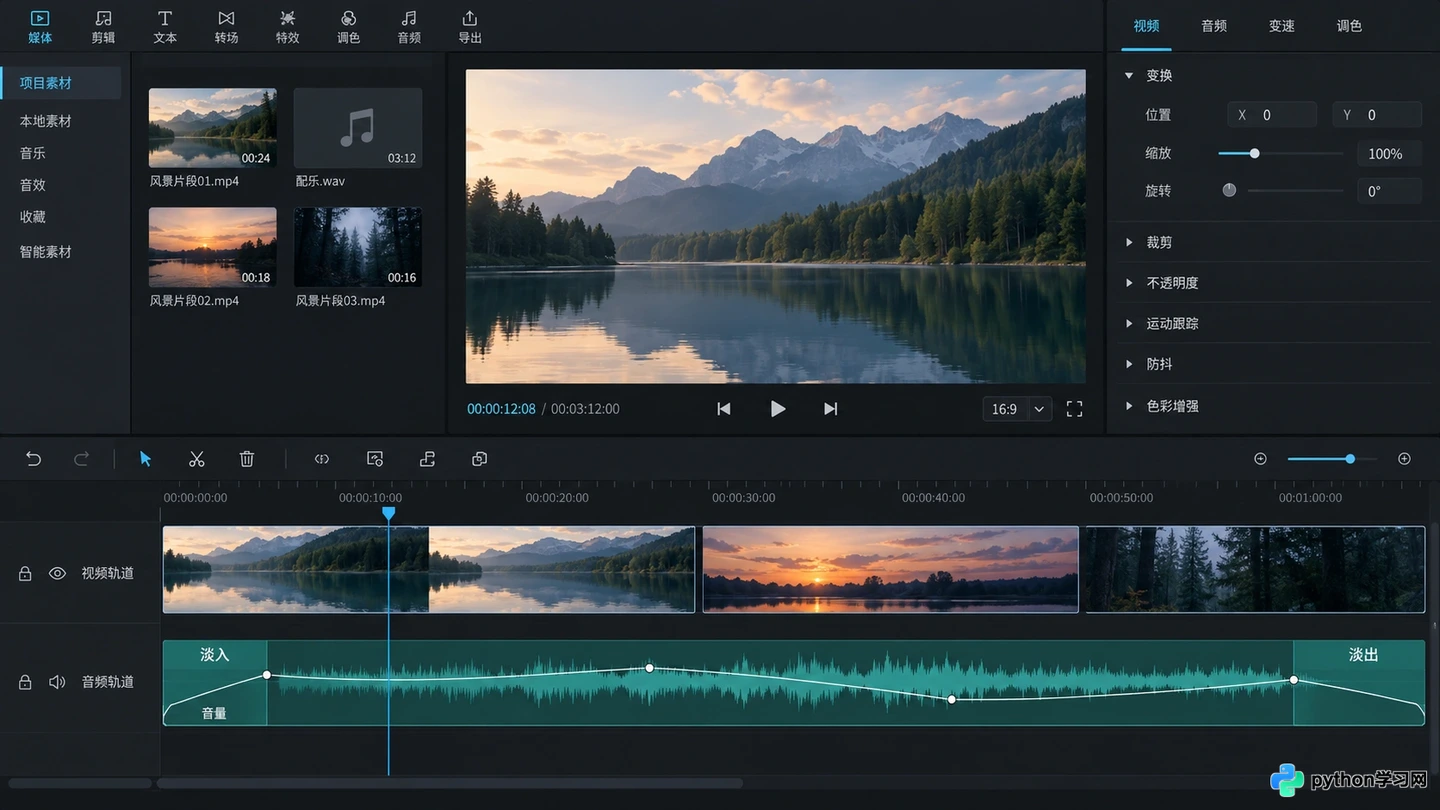Zoom out timeline with minus icon
The width and height of the screenshot is (1440, 810).
pos(1260,459)
